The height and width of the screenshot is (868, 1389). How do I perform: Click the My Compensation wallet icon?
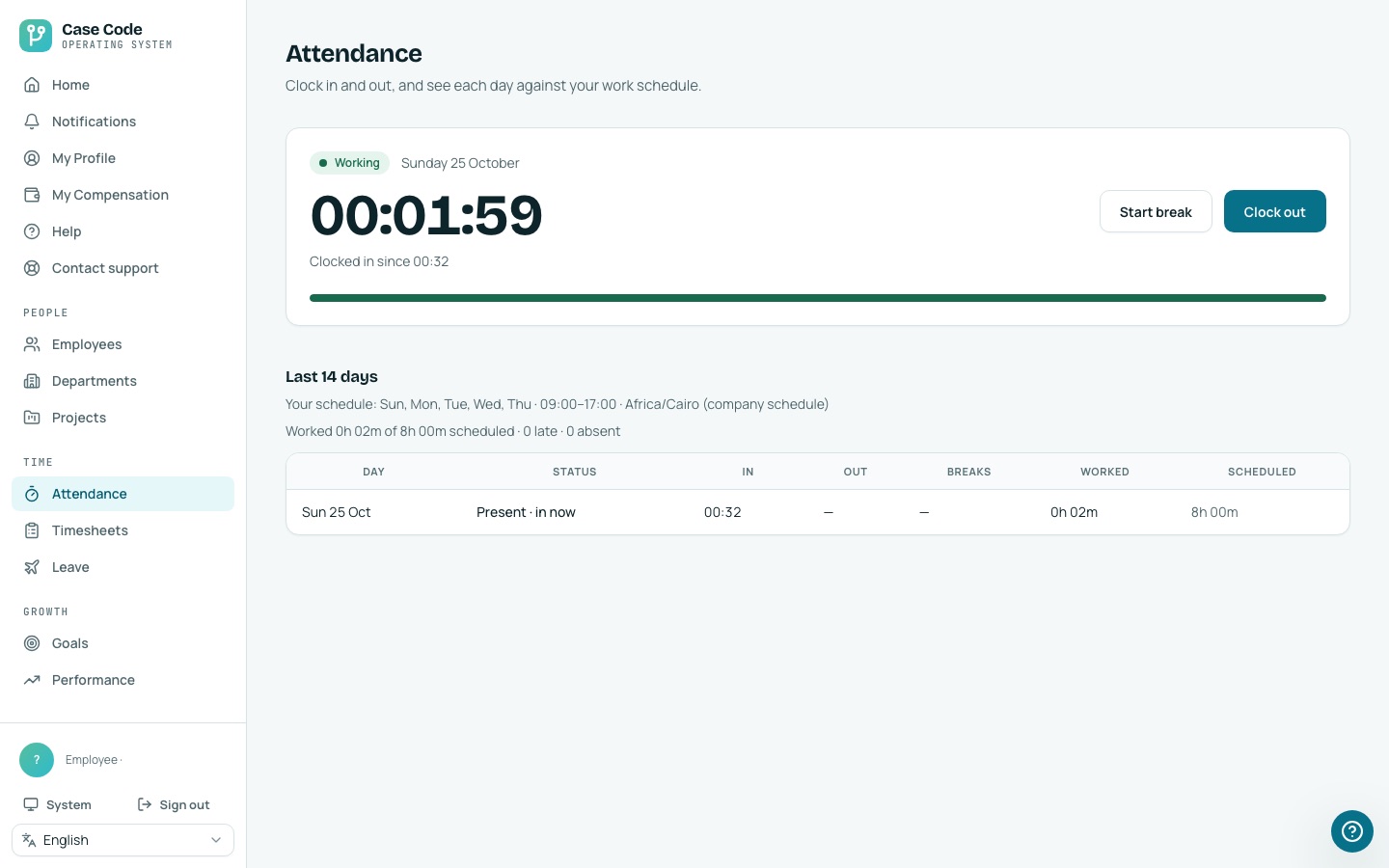pos(32,195)
